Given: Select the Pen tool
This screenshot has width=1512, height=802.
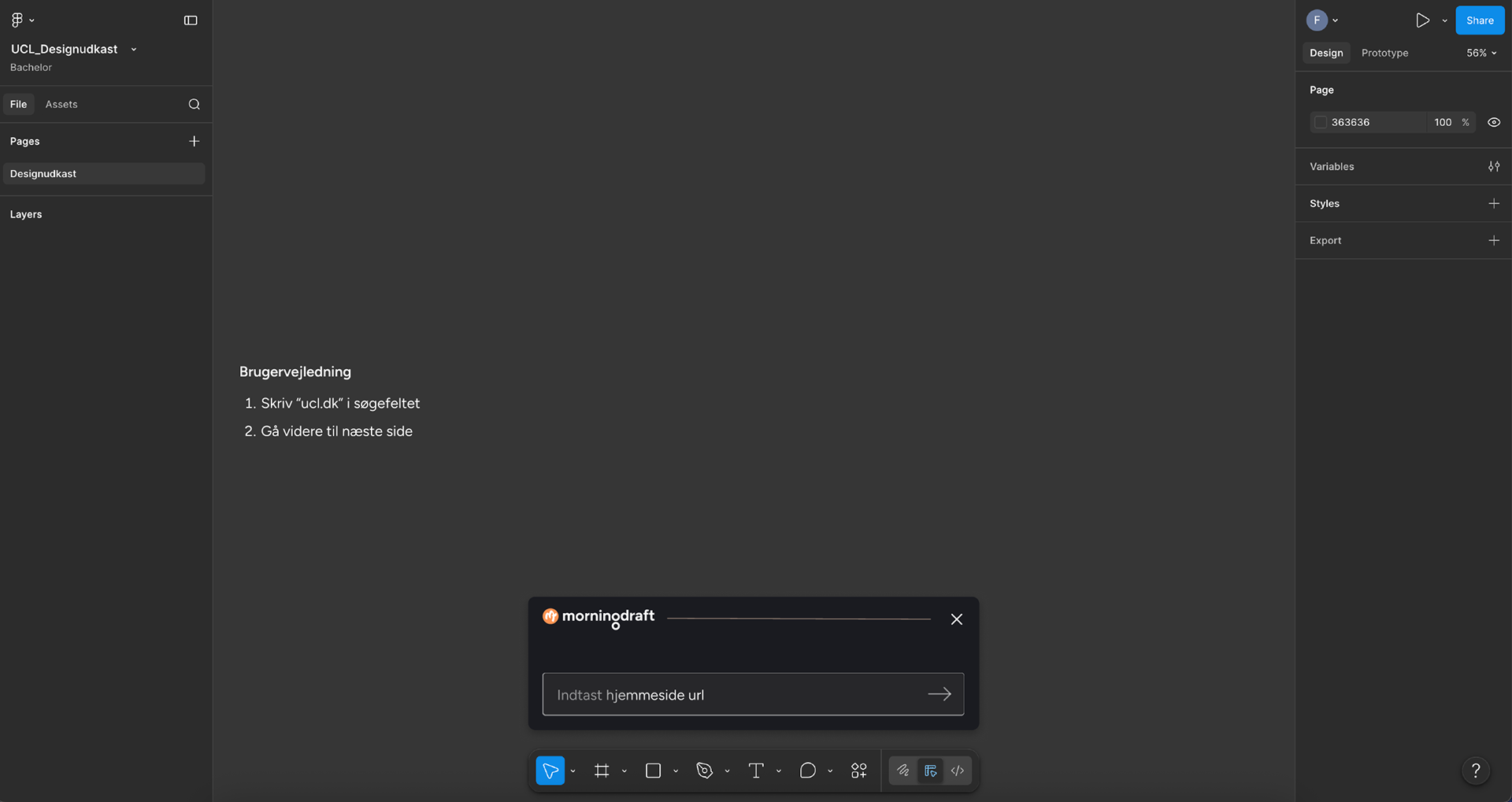Looking at the screenshot, I should click(x=705, y=771).
